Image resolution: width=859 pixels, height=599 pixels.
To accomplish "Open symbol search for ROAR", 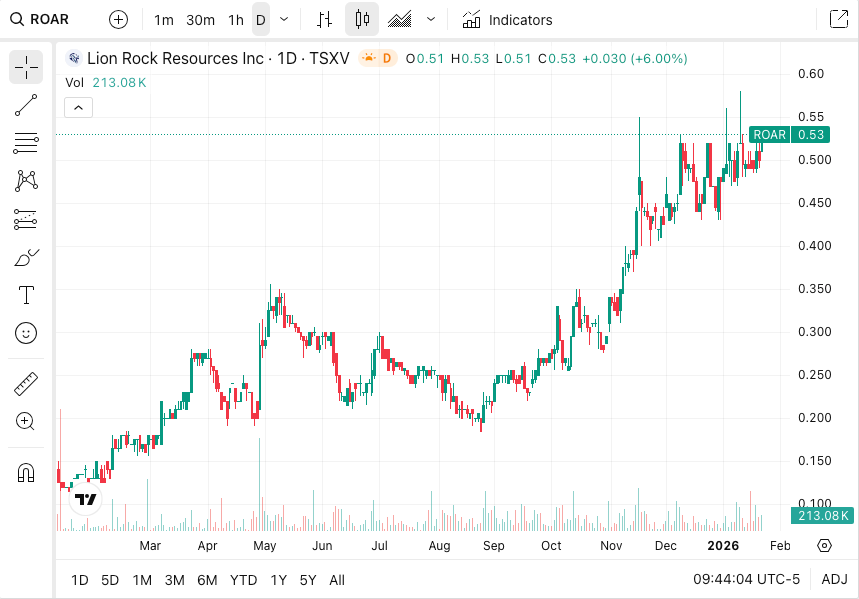I will [40, 20].
